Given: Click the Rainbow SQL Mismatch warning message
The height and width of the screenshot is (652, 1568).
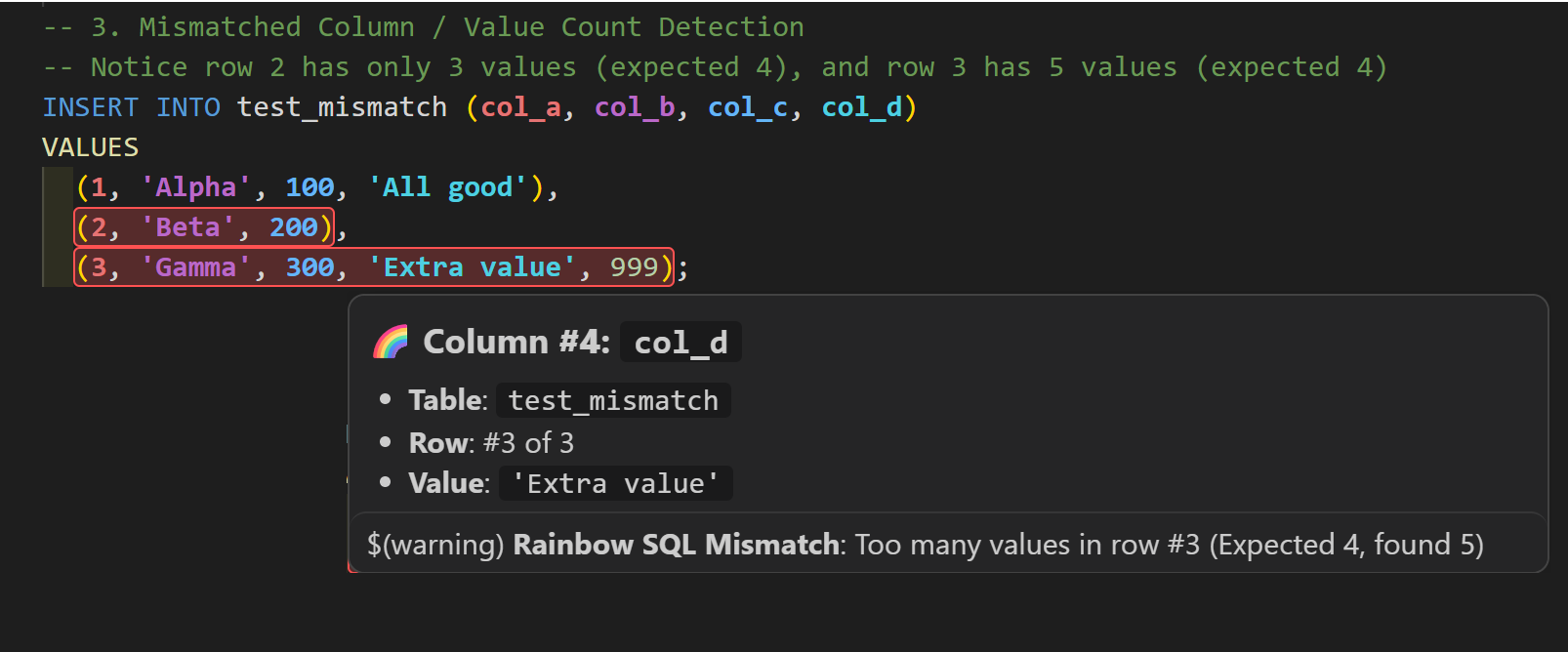Looking at the screenshot, I should click(925, 545).
